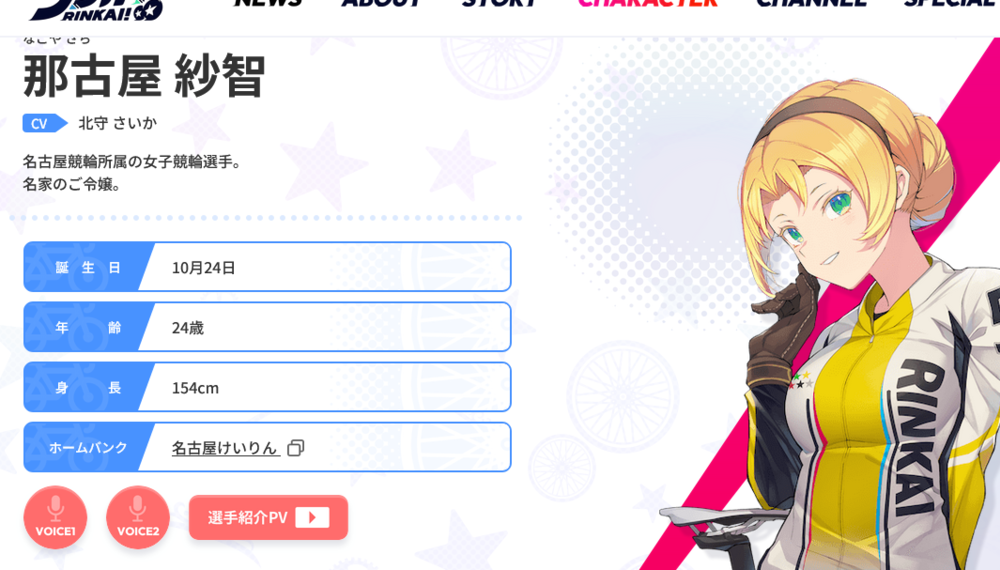Play the VOICE1 microphone sample
1000x570 pixels.
point(55,518)
